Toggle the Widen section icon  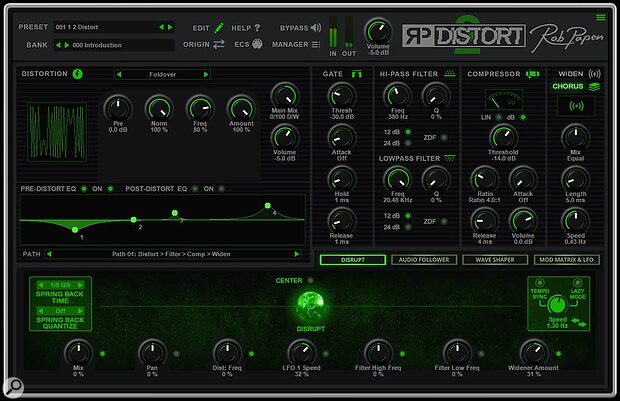click(594, 74)
